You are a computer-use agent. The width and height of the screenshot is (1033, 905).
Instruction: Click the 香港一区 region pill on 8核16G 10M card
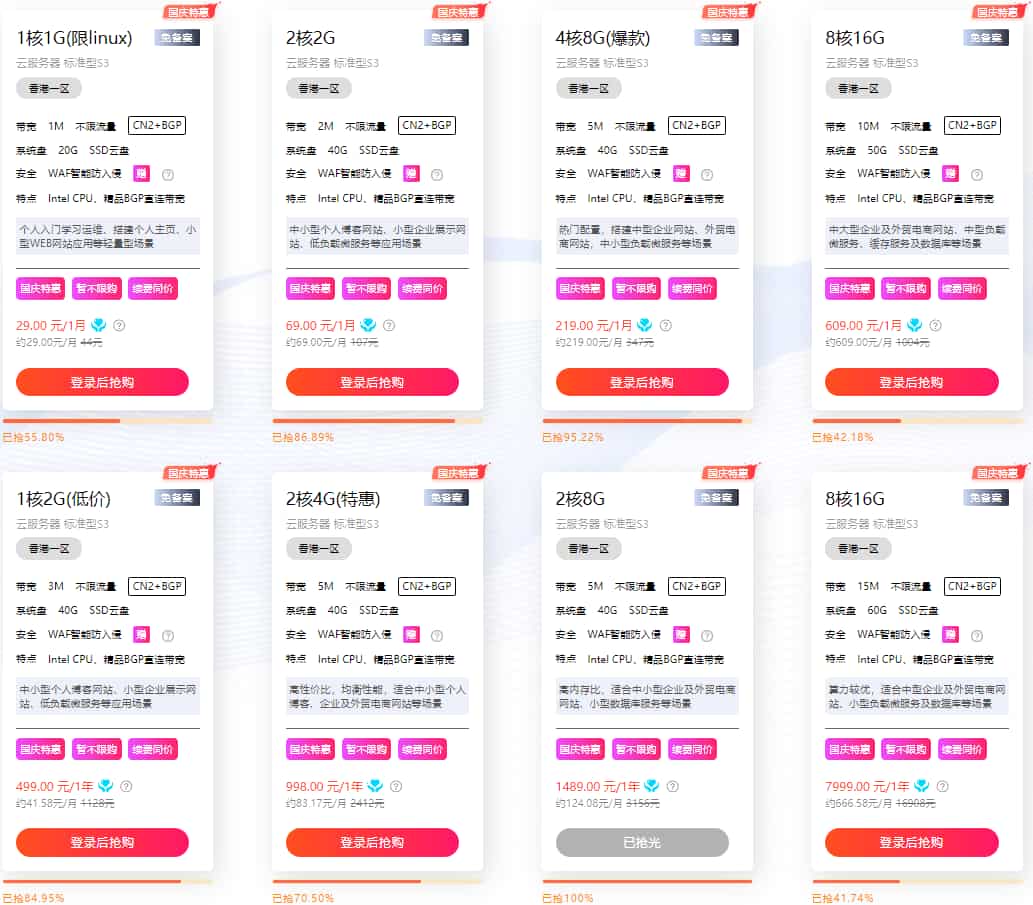858,88
